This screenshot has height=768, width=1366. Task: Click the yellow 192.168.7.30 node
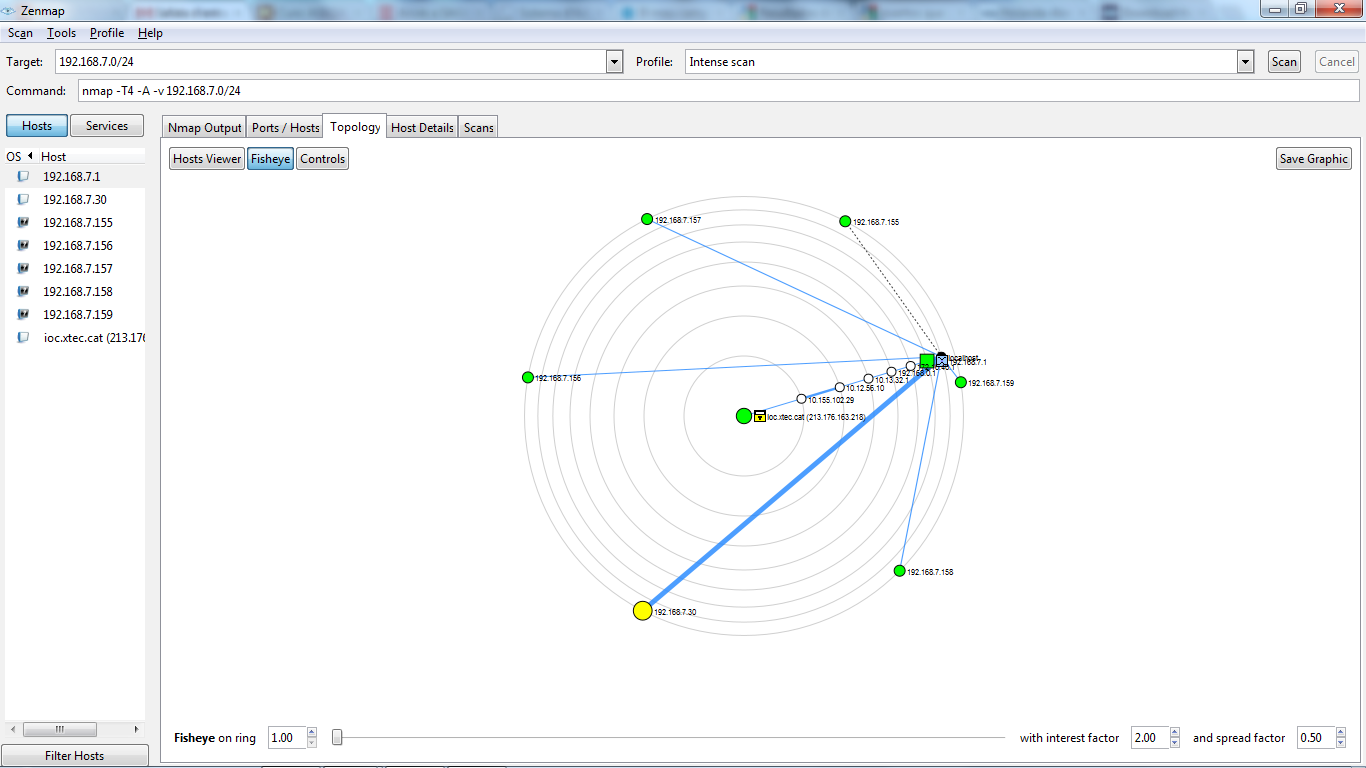point(642,610)
